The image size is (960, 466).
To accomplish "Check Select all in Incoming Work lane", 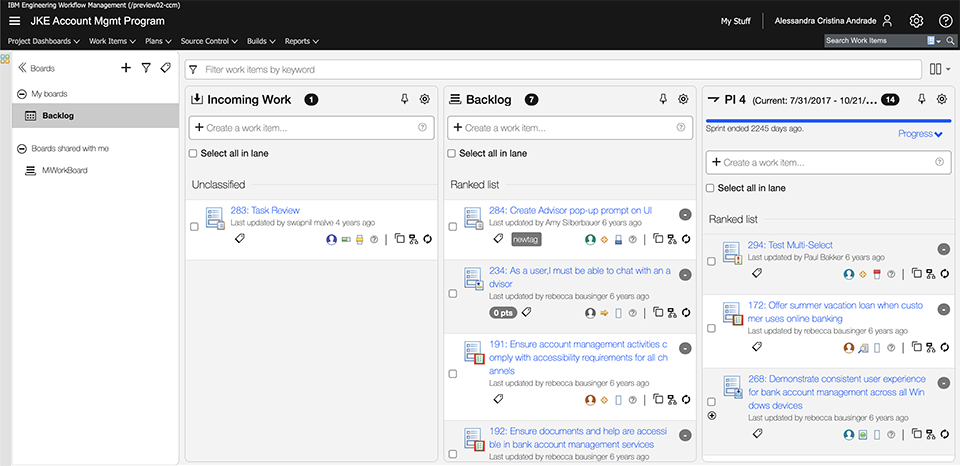I will pos(193,153).
